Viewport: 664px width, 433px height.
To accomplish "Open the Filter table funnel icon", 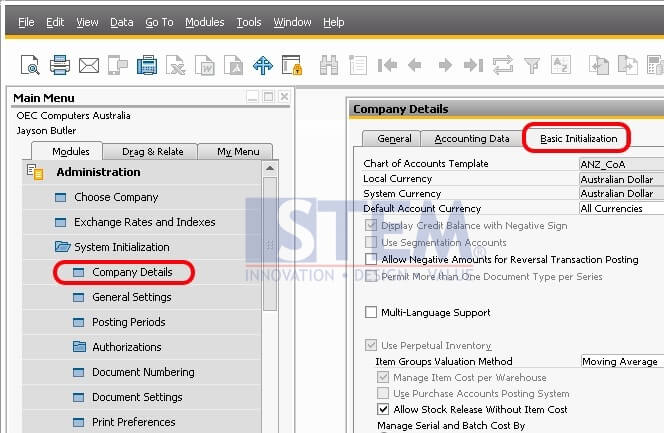I will click(x=532, y=66).
